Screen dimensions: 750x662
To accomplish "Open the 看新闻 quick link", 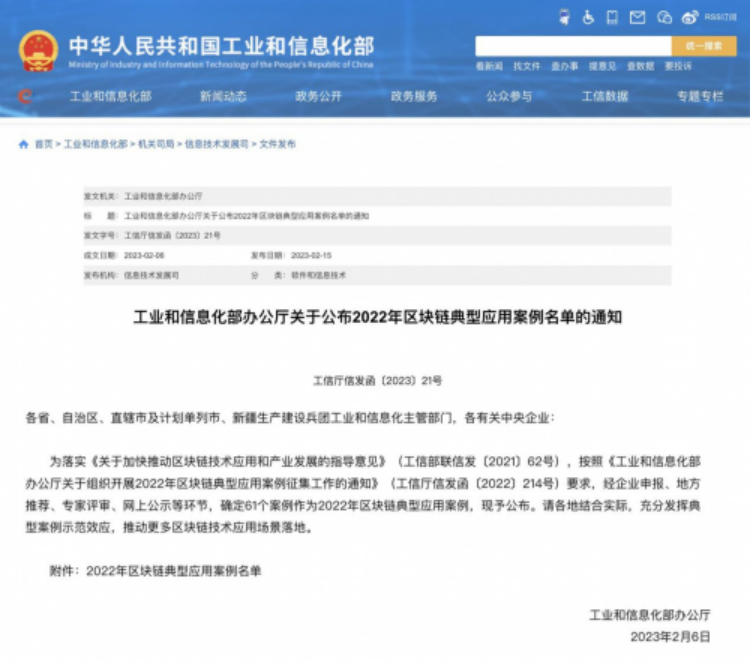I will (489, 66).
